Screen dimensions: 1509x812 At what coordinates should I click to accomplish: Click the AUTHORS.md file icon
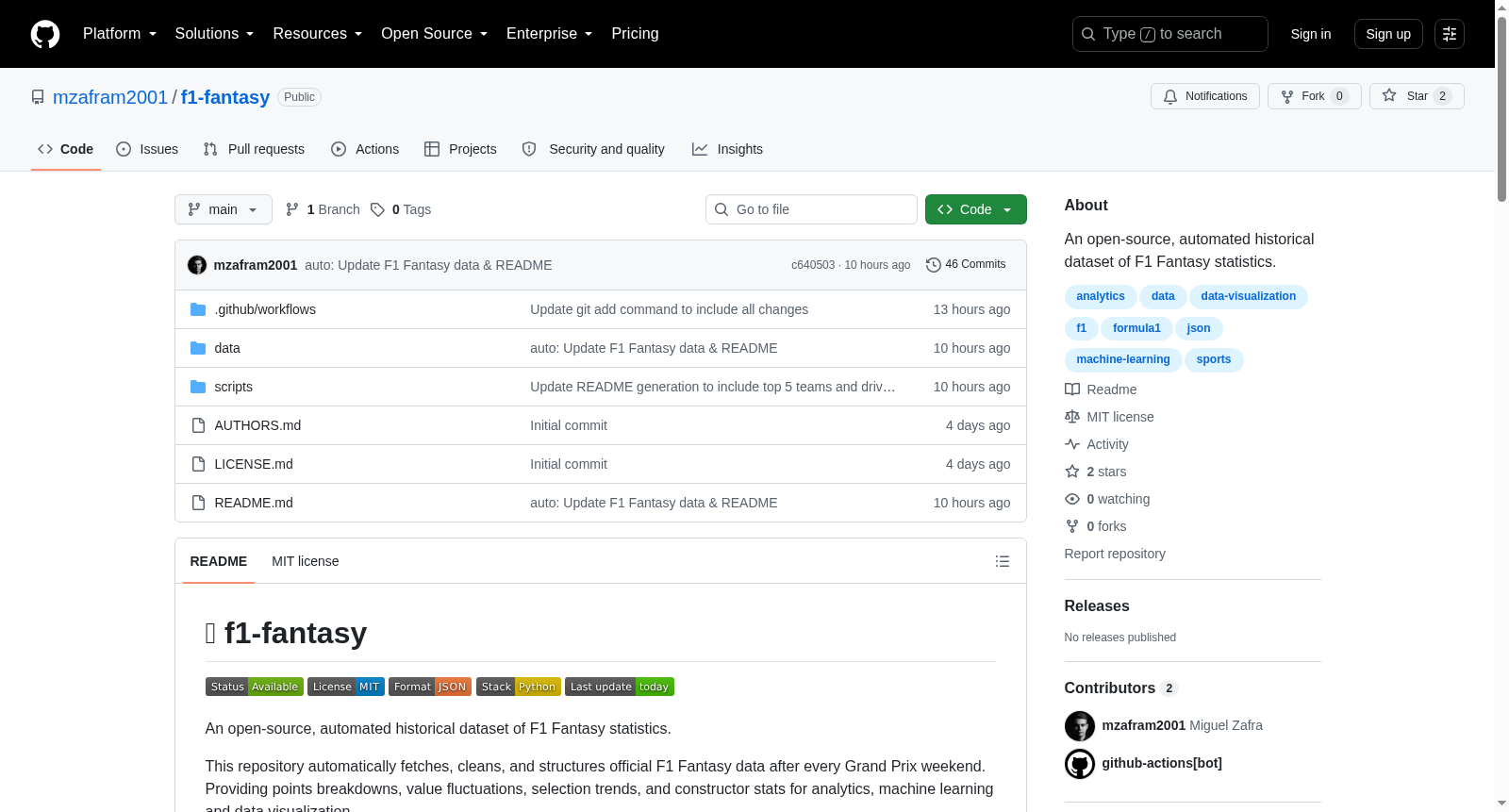(198, 425)
